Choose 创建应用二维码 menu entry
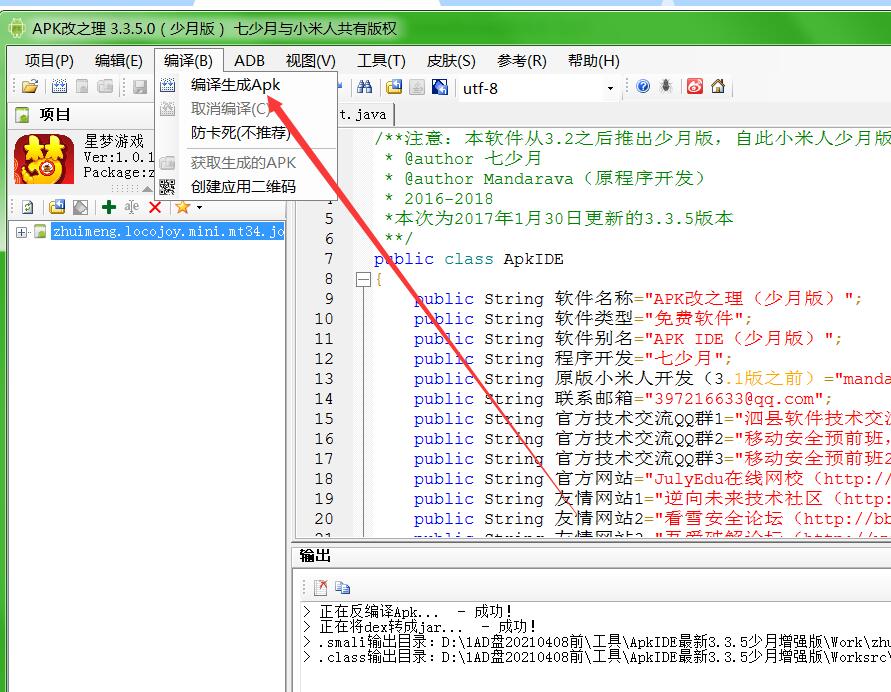The width and height of the screenshot is (891, 692). pos(243,186)
